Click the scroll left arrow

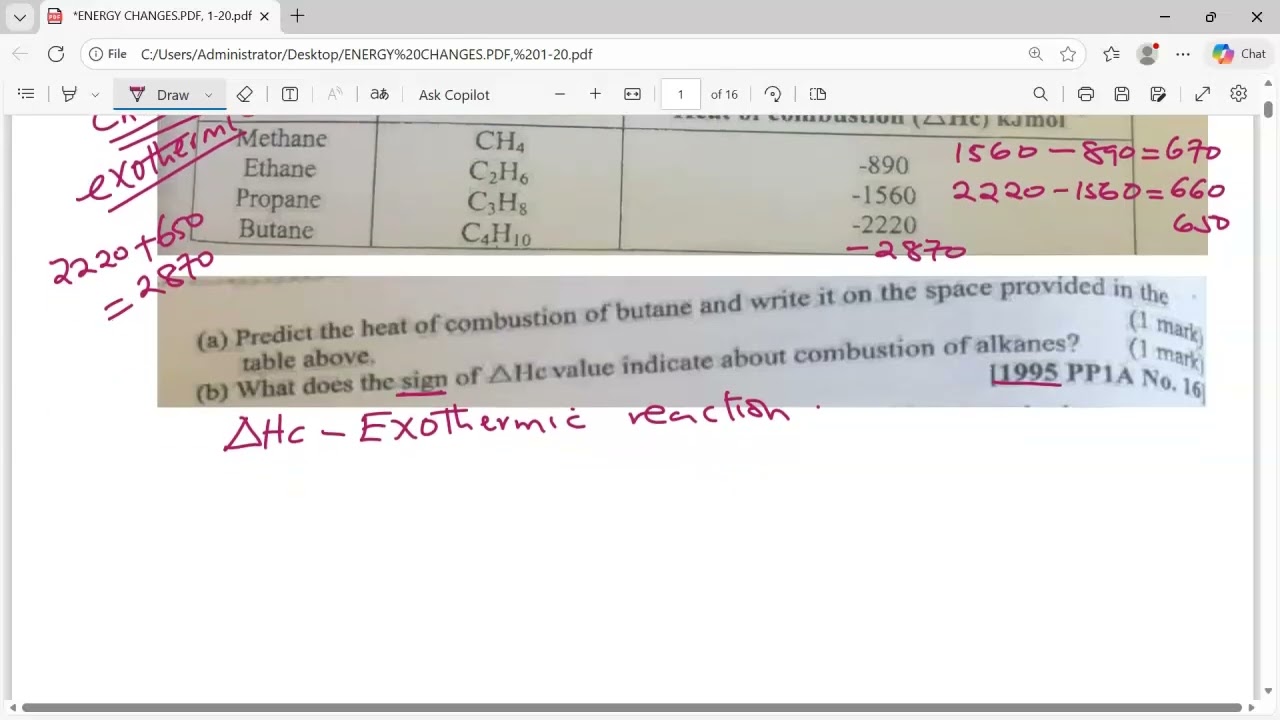(x=13, y=708)
